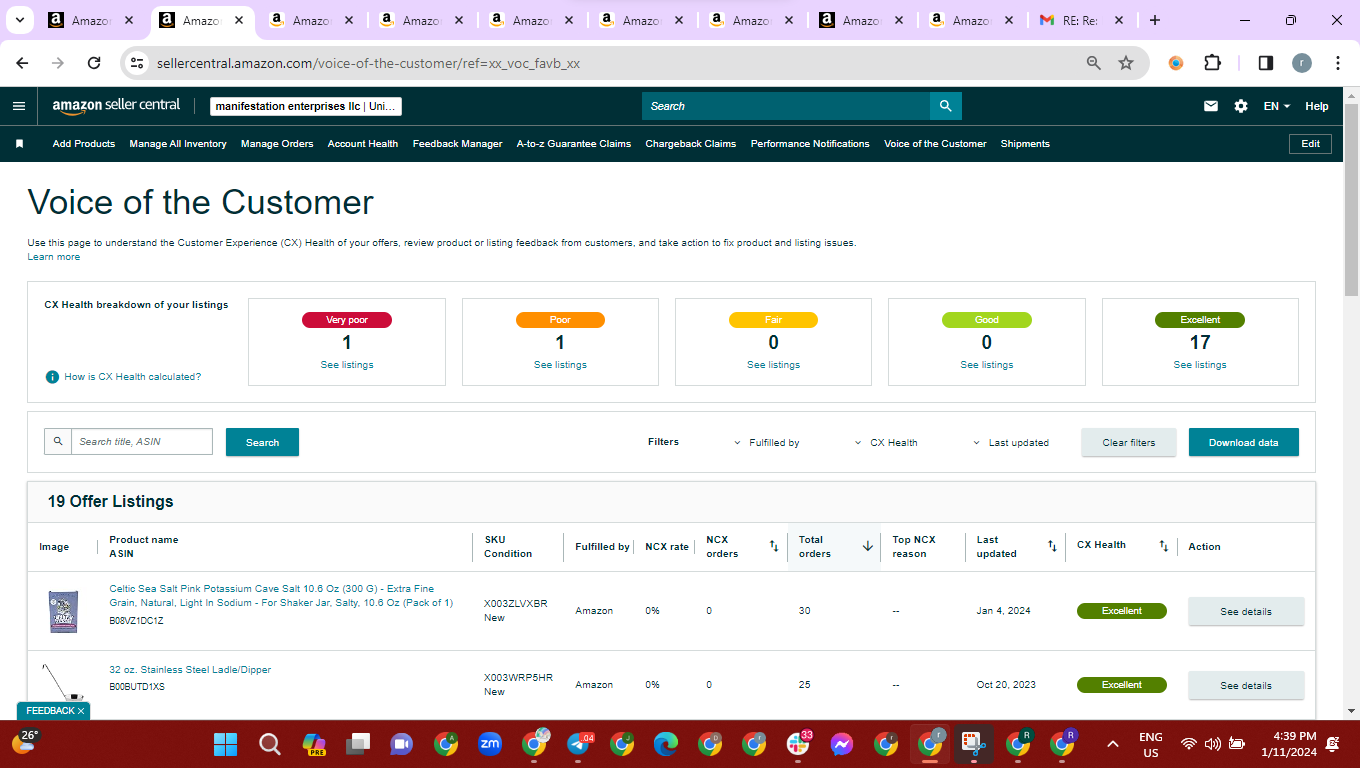Go back to the previous page
This screenshot has height=768, width=1360.
(x=22, y=63)
